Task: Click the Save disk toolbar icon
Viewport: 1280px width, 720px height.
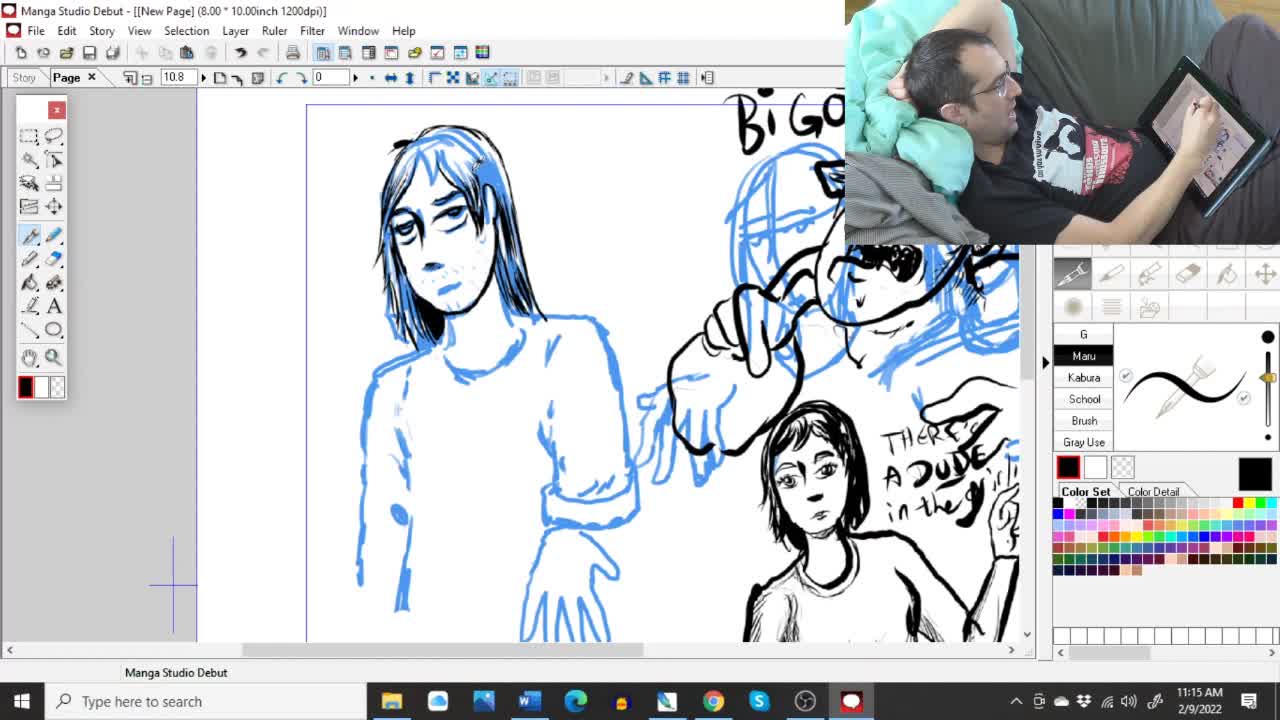Action: coord(89,52)
